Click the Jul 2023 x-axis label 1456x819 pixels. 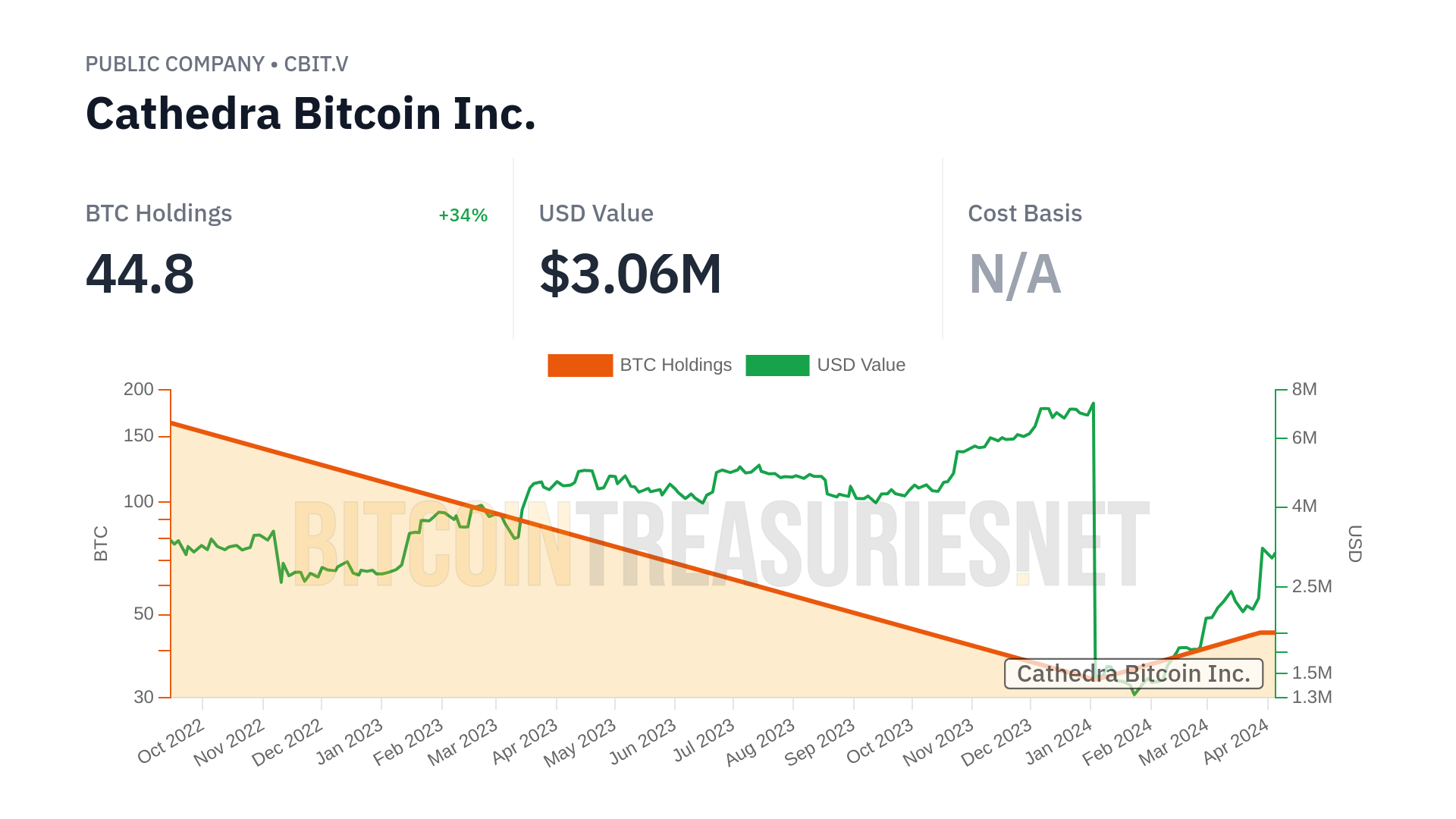[704, 740]
